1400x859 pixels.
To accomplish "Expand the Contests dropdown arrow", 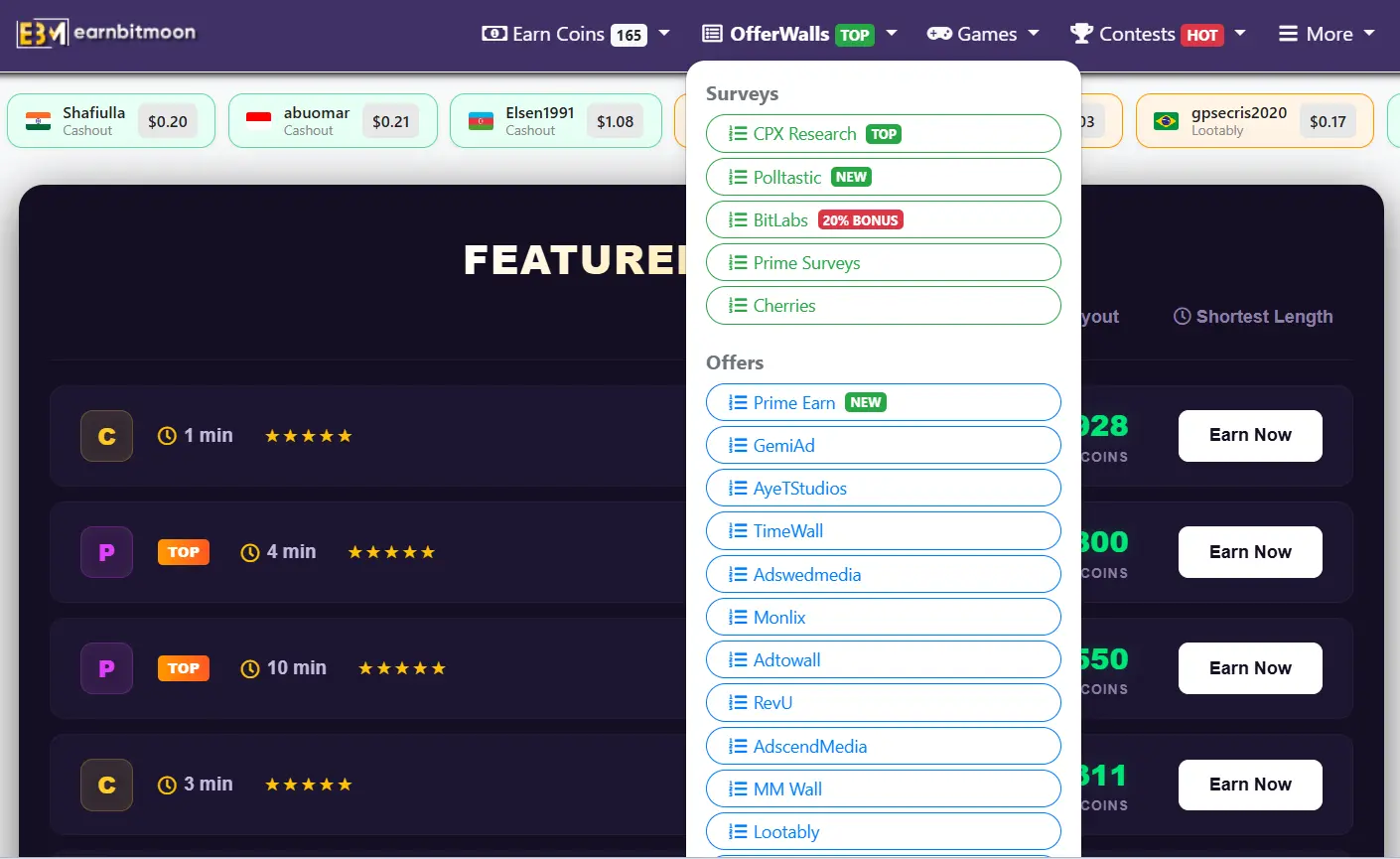I will pos(1240,34).
